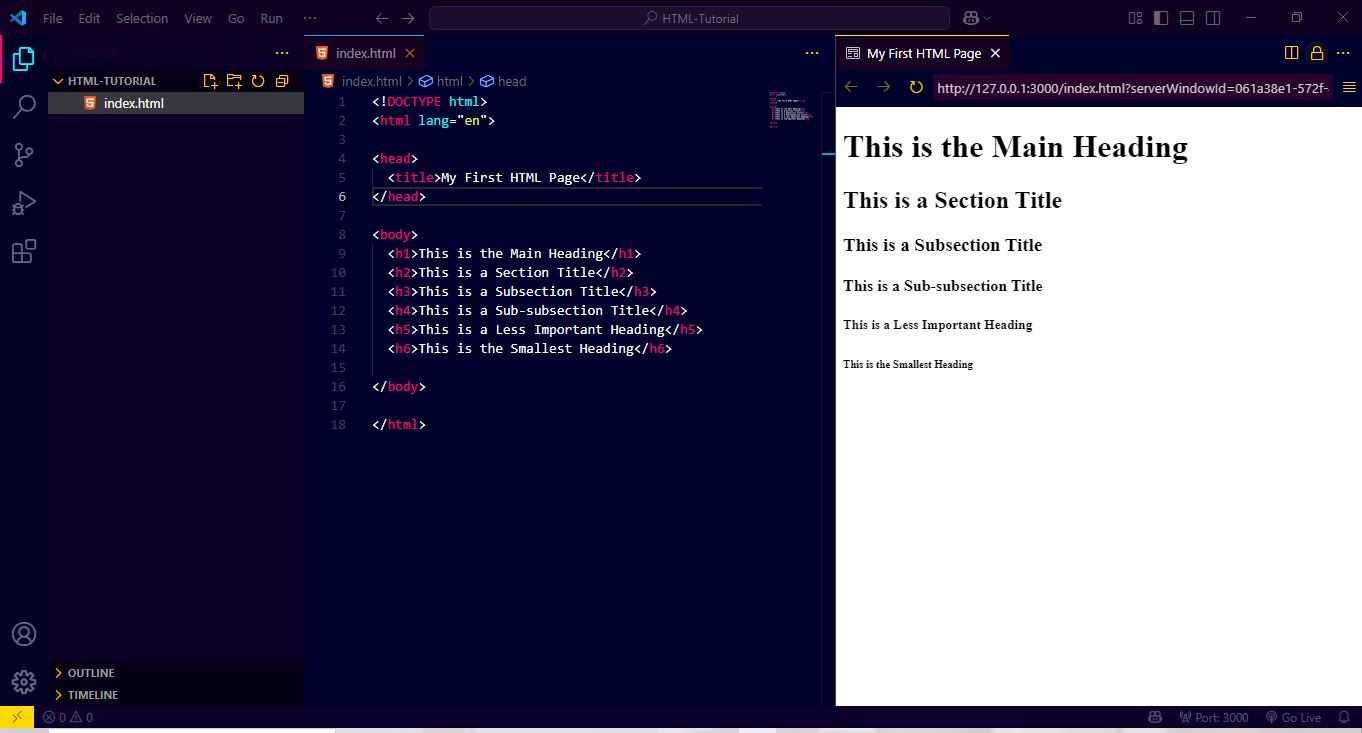Expand the OUTLINE section
The width and height of the screenshot is (1362, 733).
coord(90,672)
